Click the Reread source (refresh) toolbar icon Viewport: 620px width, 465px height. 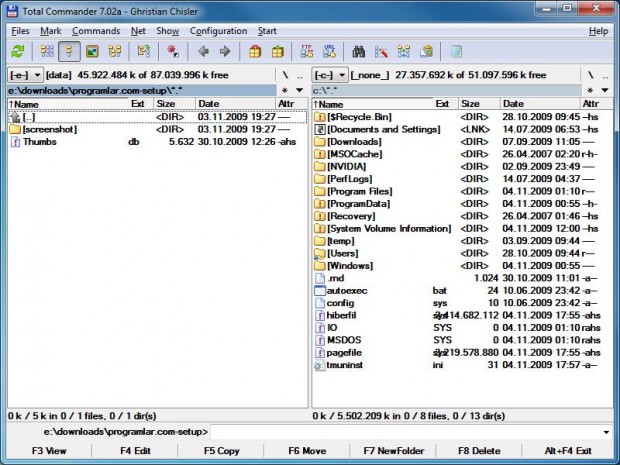pos(18,51)
